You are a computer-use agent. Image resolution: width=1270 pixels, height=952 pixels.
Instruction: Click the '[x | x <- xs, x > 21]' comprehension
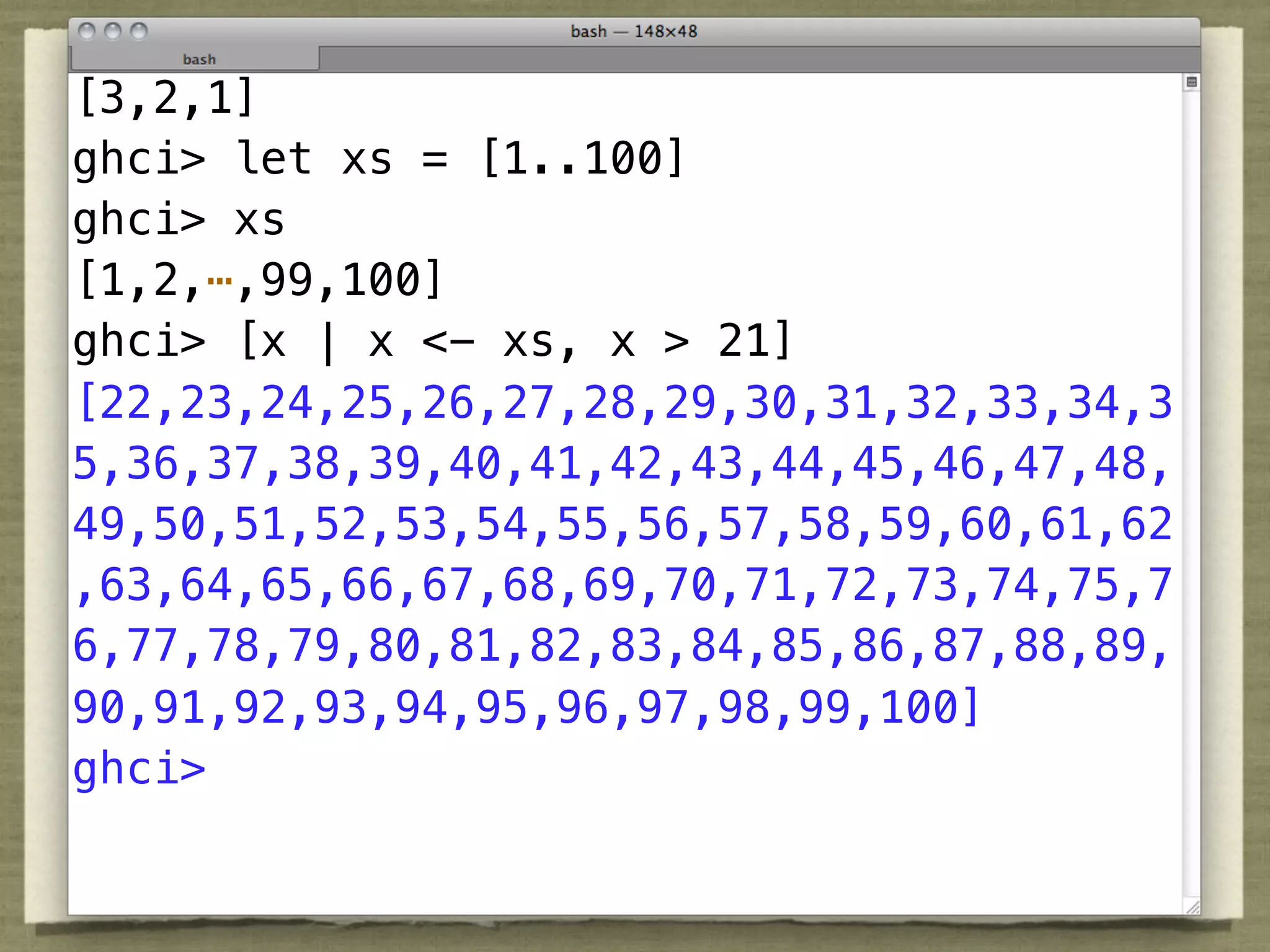[x=516, y=342]
